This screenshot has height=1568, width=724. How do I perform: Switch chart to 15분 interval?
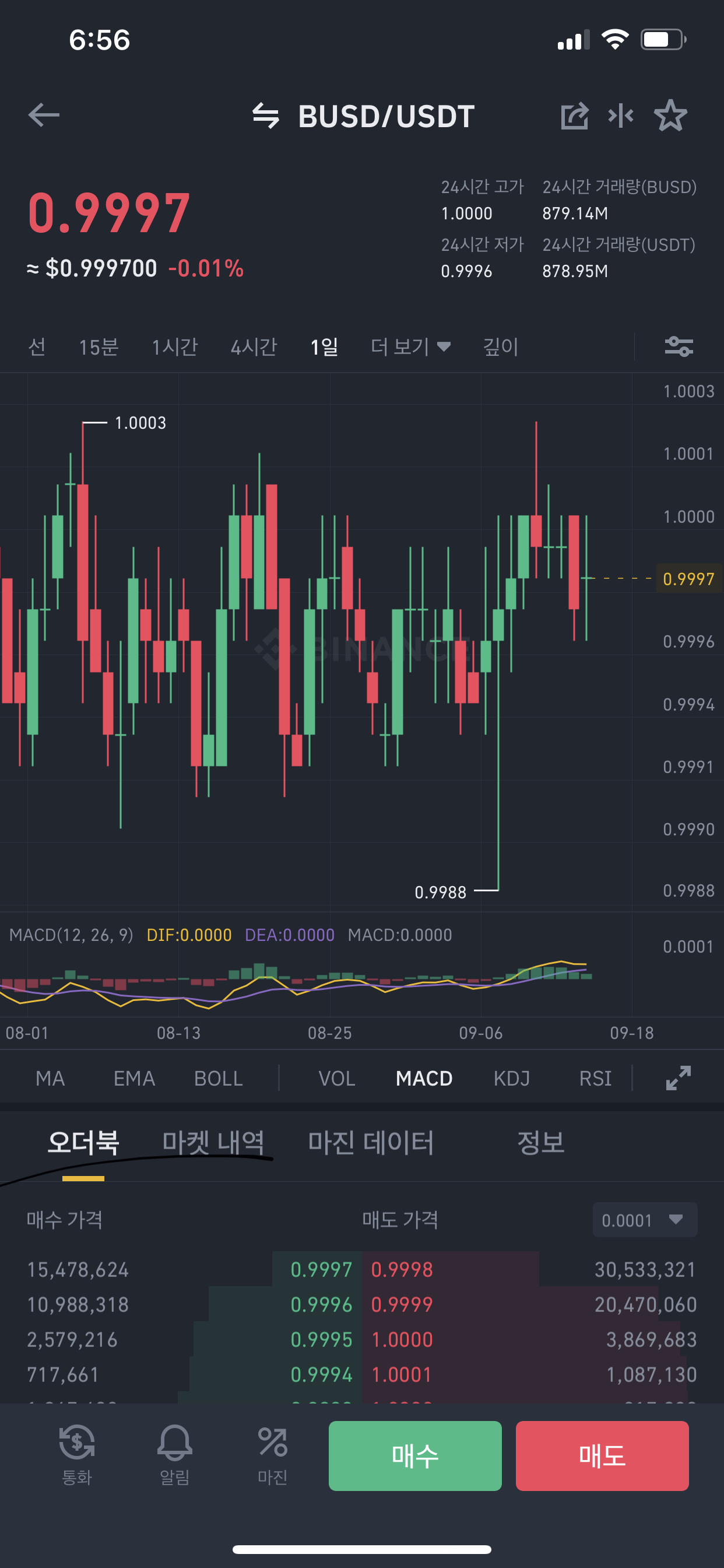click(x=99, y=347)
